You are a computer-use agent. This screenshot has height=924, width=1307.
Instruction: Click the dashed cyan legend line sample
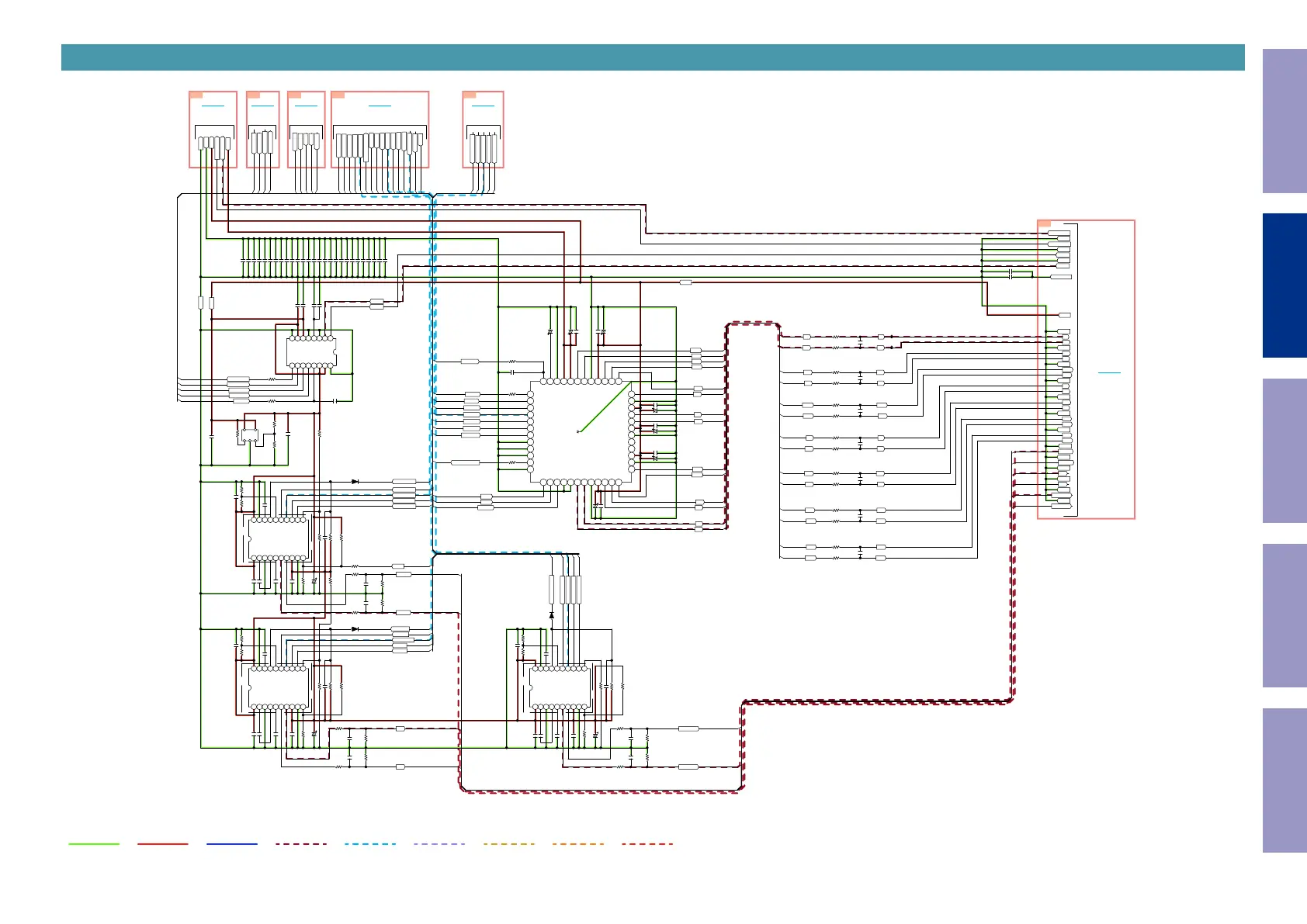370,844
